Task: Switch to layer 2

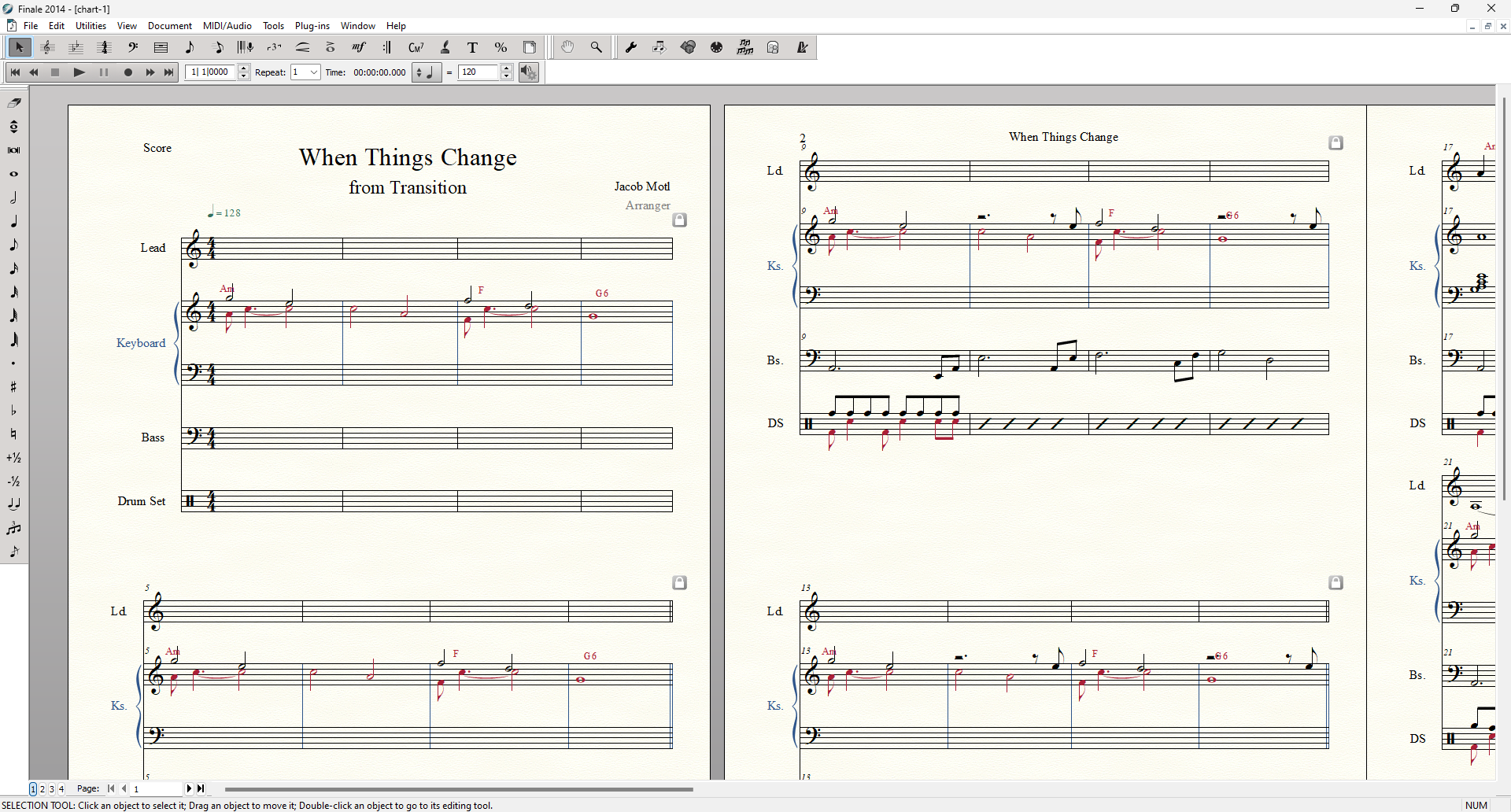Action: coord(42,789)
